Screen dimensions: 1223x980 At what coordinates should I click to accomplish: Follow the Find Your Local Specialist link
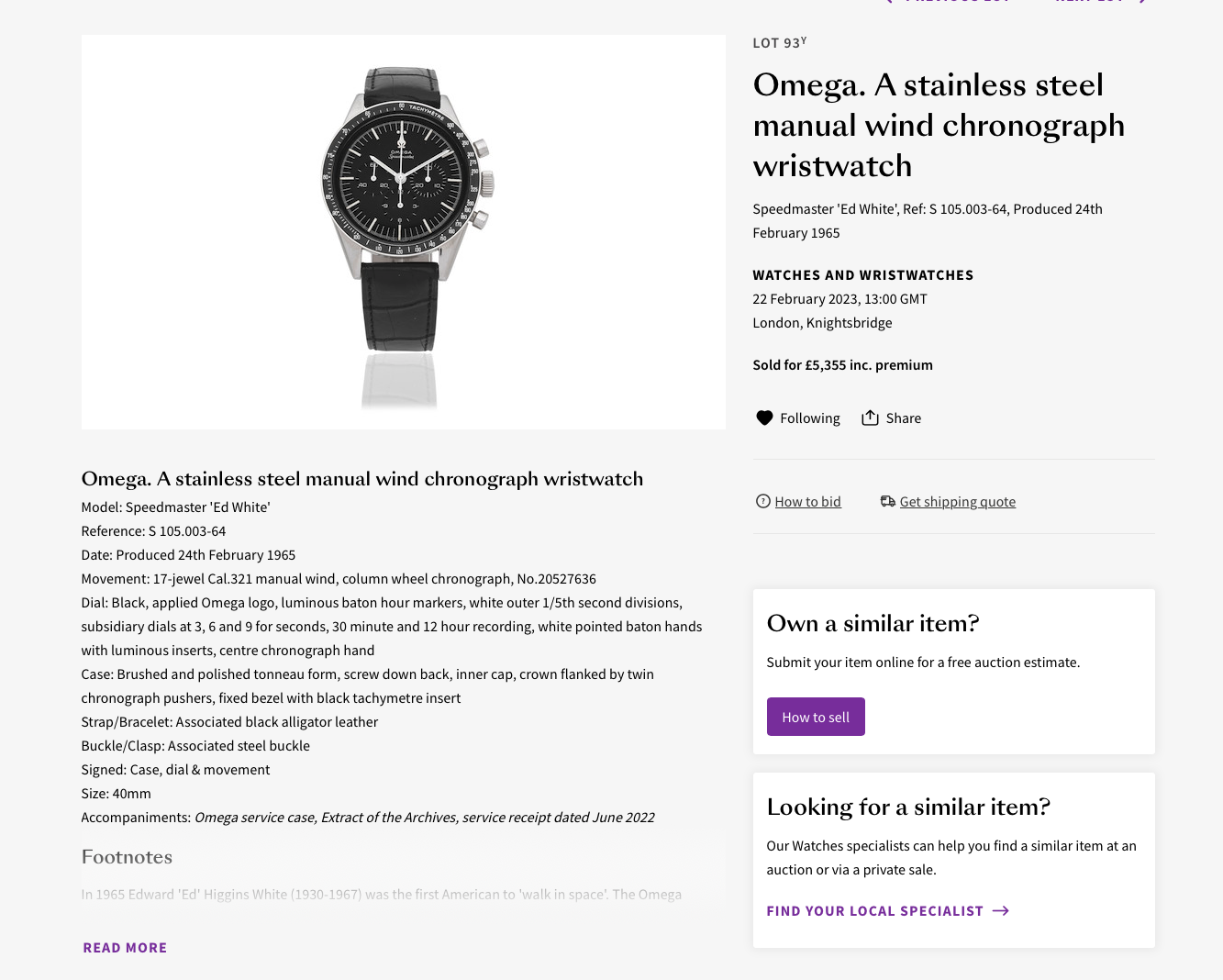point(874,911)
